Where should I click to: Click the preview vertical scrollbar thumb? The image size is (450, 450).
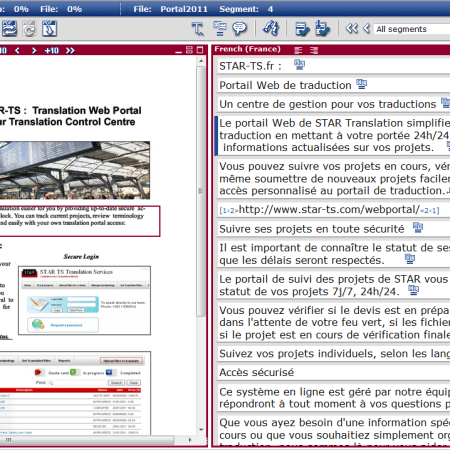tap(201, 191)
